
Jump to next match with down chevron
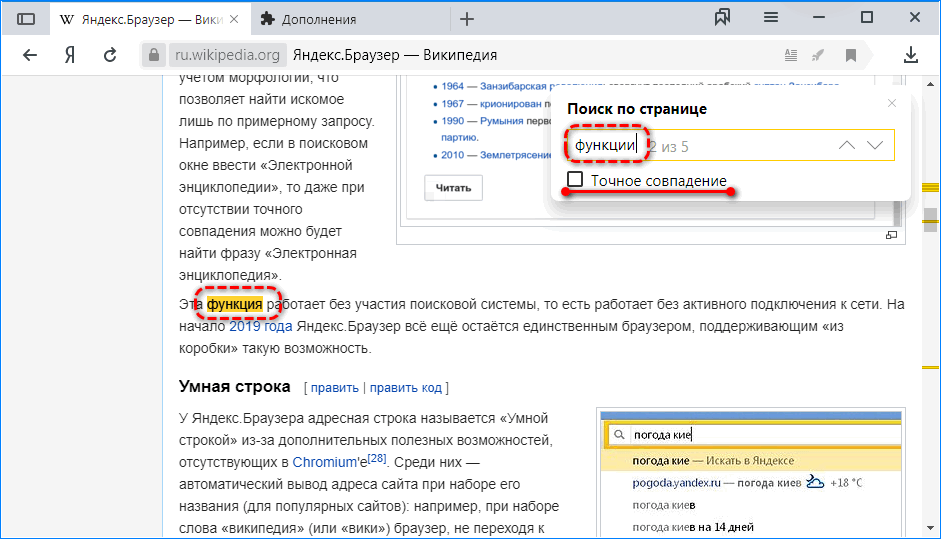[x=875, y=146]
